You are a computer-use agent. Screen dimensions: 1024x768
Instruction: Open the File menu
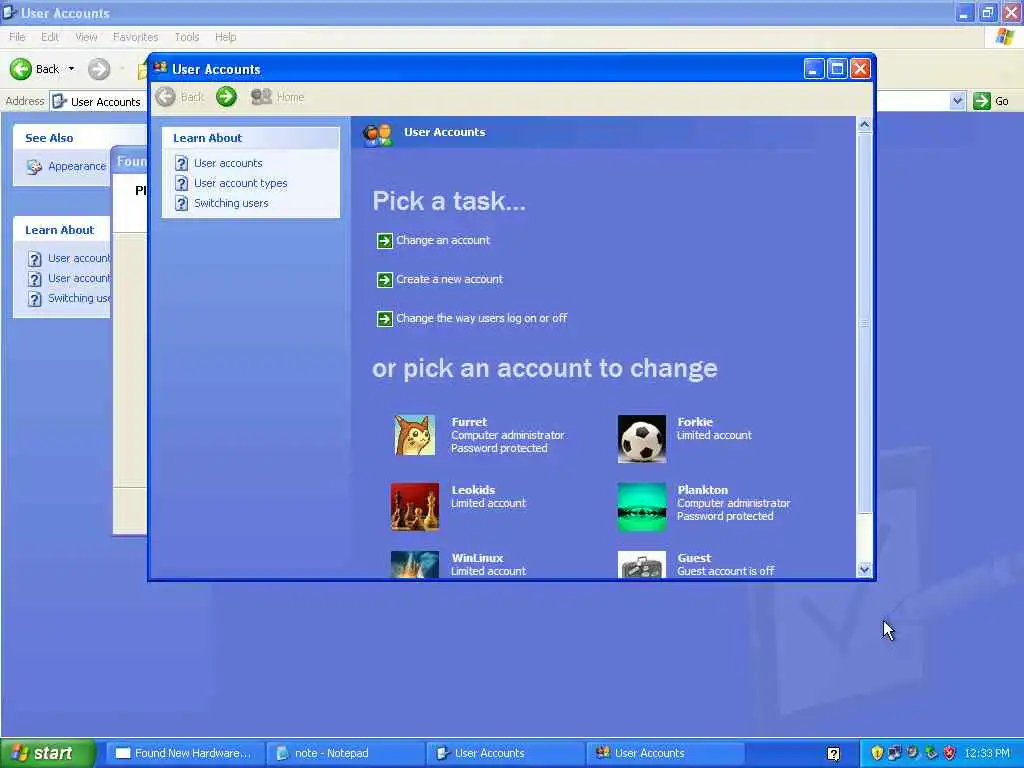pos(17,37)
